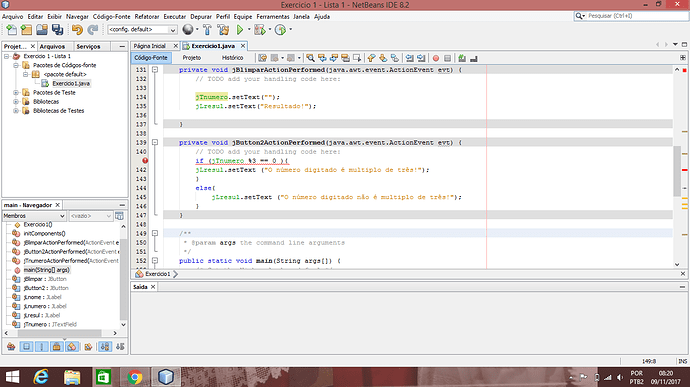The height and width of the screenshot is (387, 690).
Task: Toggle show fields filter in Navigator bottom bar
Action: (x=26, y=346)
